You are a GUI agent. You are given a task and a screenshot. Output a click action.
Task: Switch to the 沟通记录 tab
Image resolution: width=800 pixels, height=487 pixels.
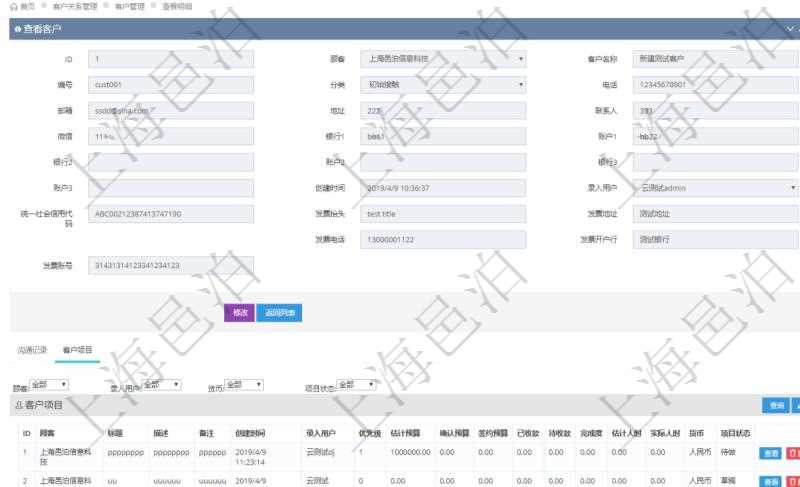click(x=32, y=350)
